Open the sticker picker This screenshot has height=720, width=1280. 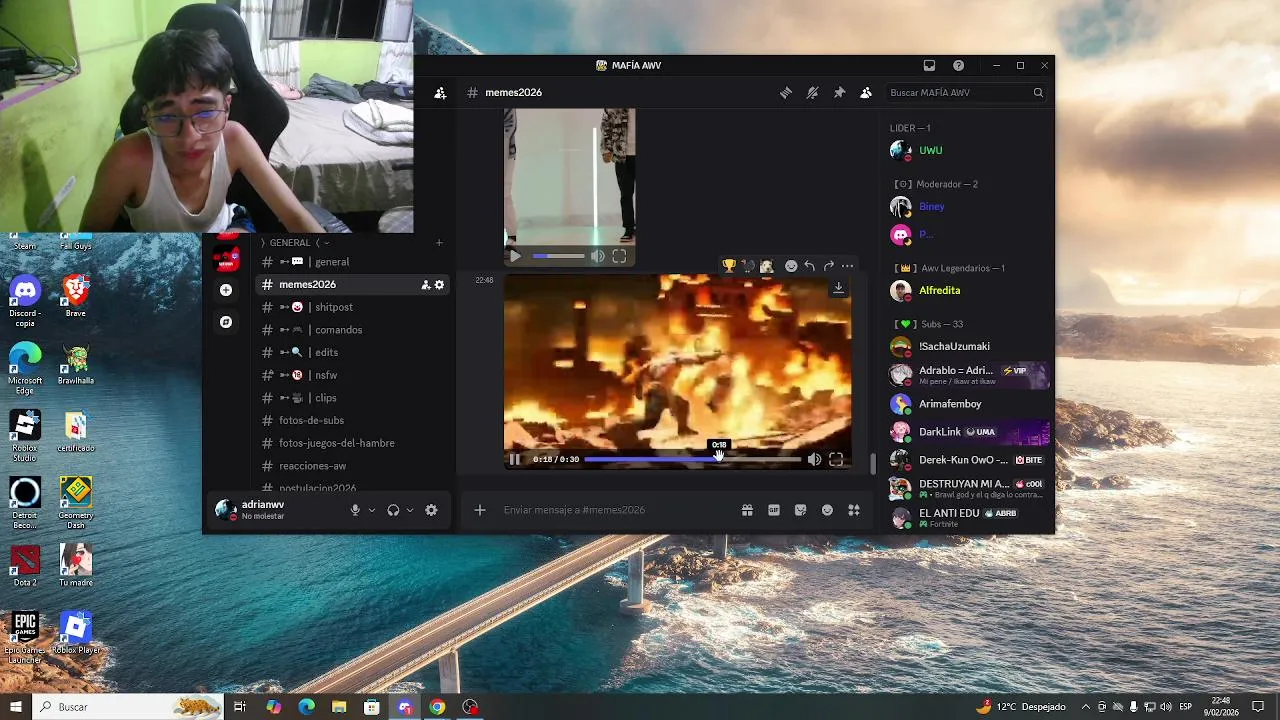point(800,510)
